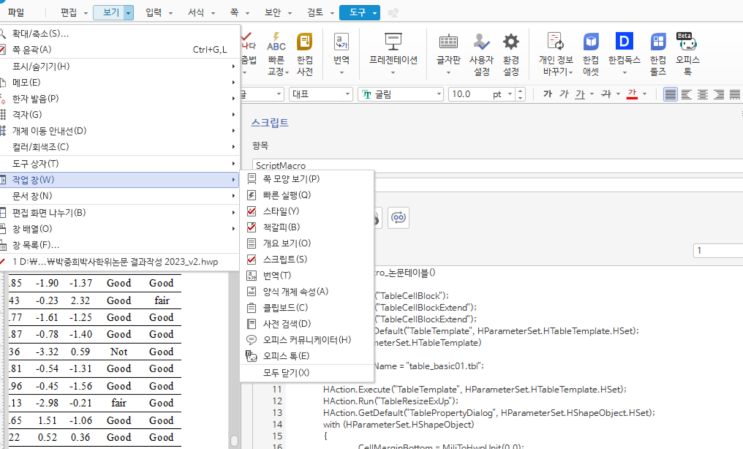The image size is (743, 449).
Task: Expand 편집 화면 나누기(B) submenu
Action: pos(118,213)
